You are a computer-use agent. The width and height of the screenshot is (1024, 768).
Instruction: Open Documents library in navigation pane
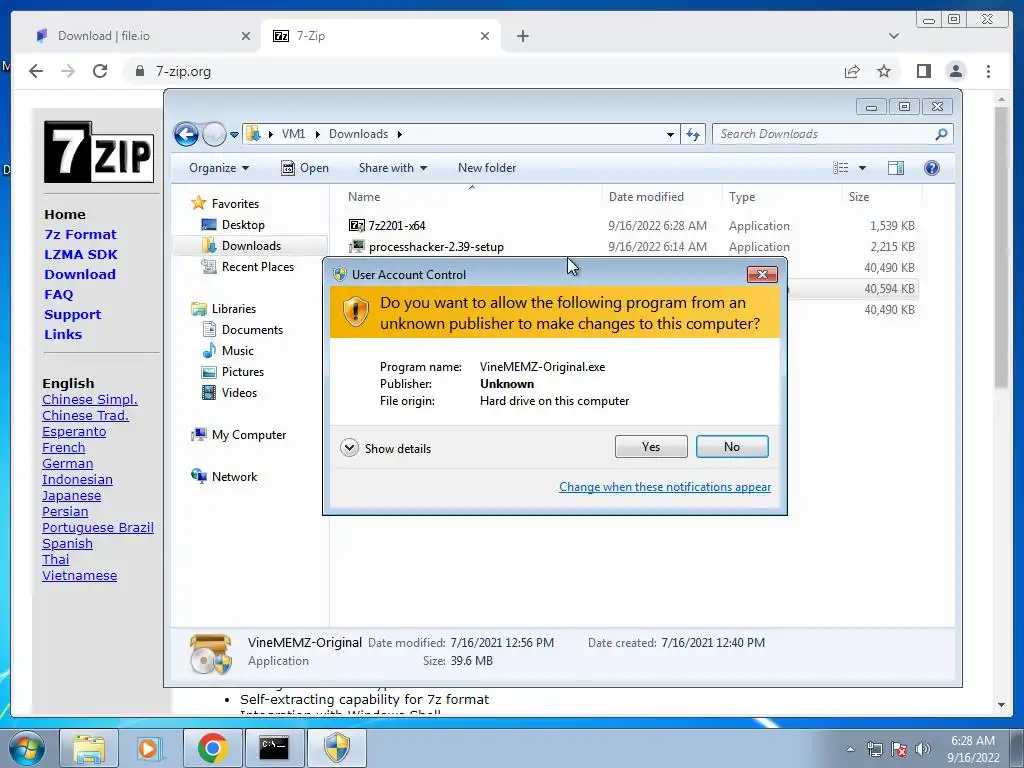pyautogui.click(x=242, y=330)
